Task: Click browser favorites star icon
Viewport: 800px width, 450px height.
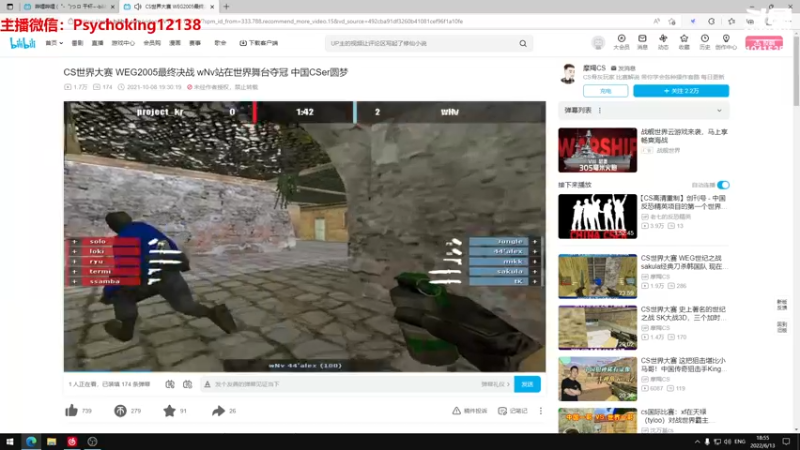Action: point(732,21)
